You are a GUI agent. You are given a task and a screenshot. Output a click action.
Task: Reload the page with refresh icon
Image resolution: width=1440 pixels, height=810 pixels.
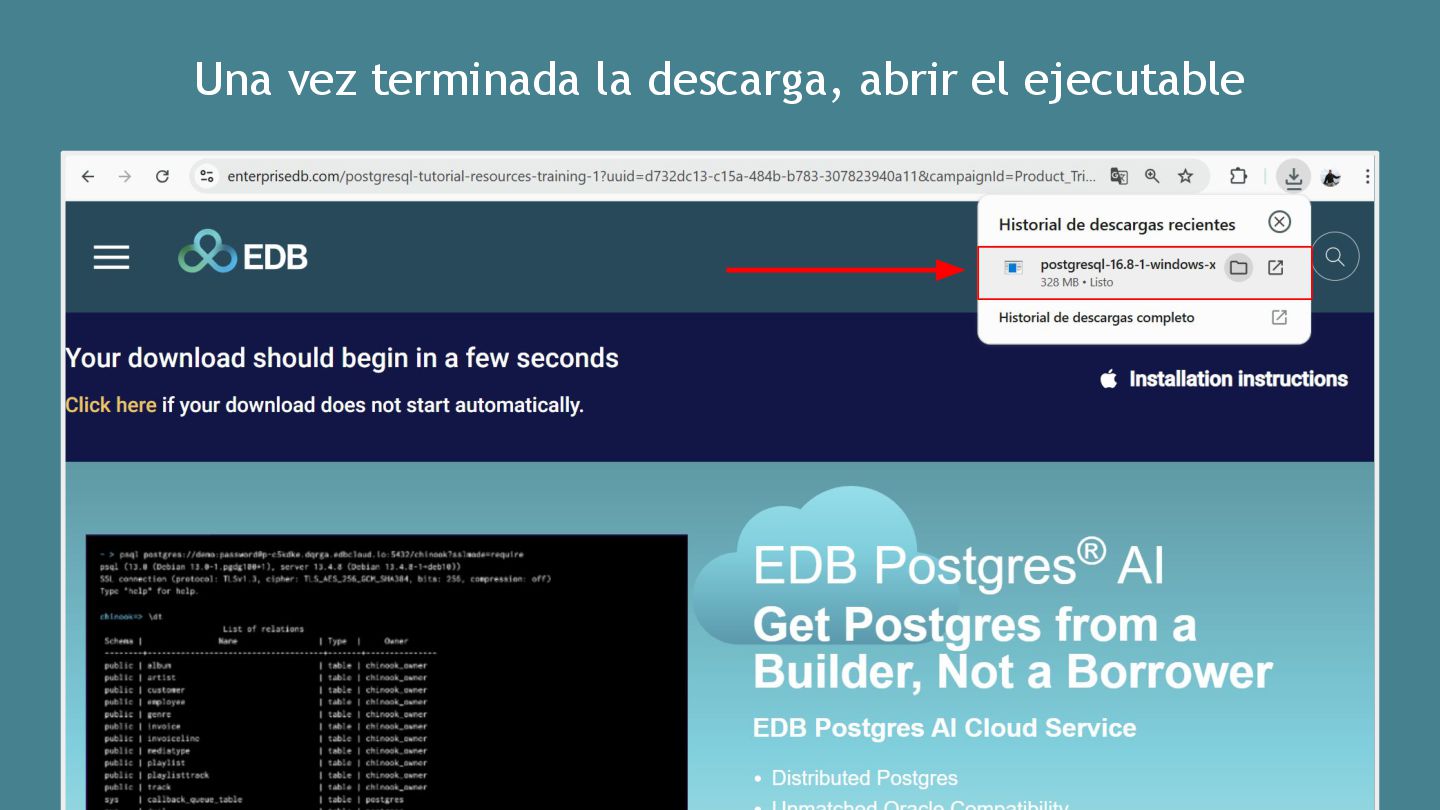(162, 176)
